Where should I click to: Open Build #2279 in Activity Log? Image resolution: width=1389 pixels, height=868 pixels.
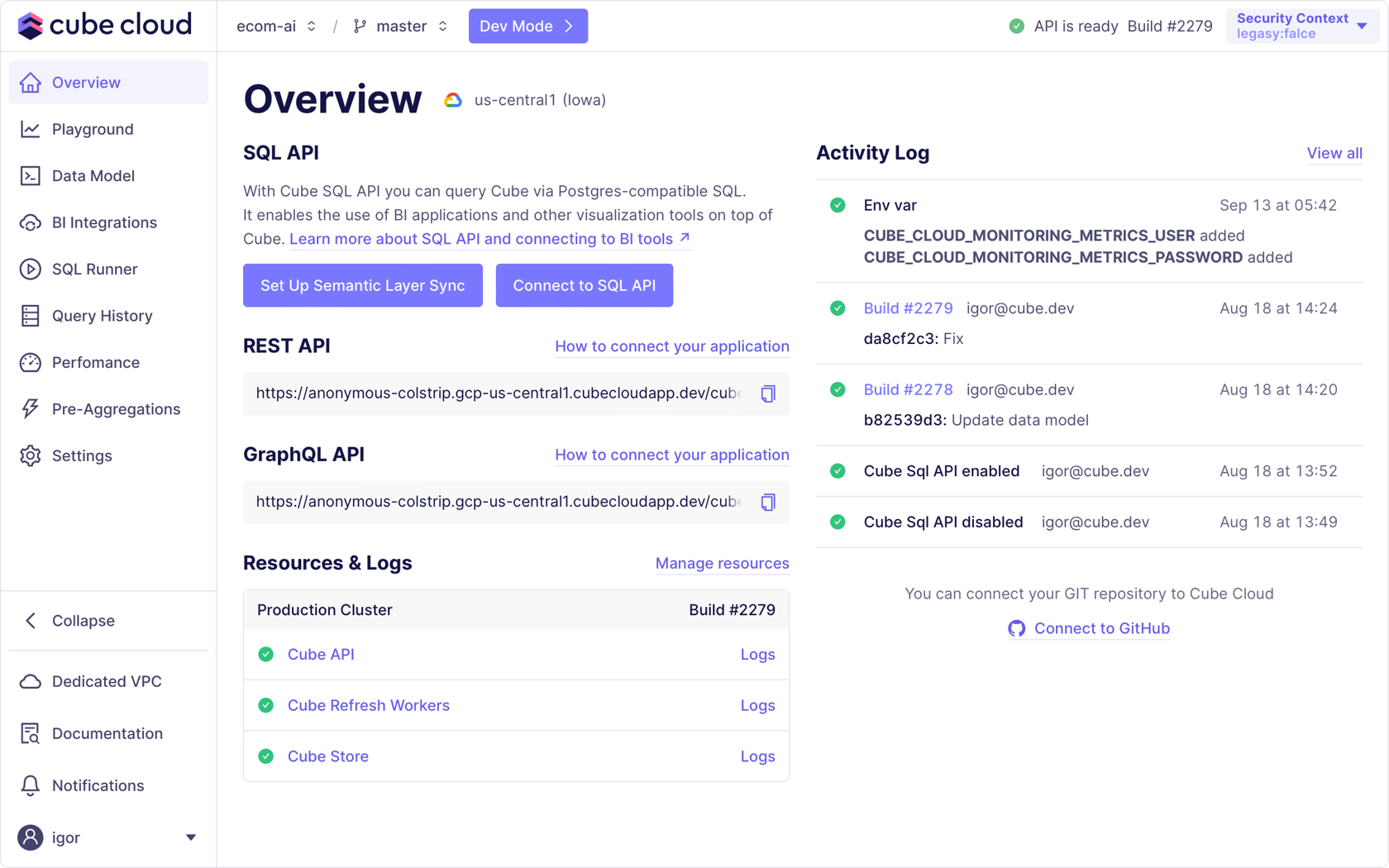click(909, 308)
